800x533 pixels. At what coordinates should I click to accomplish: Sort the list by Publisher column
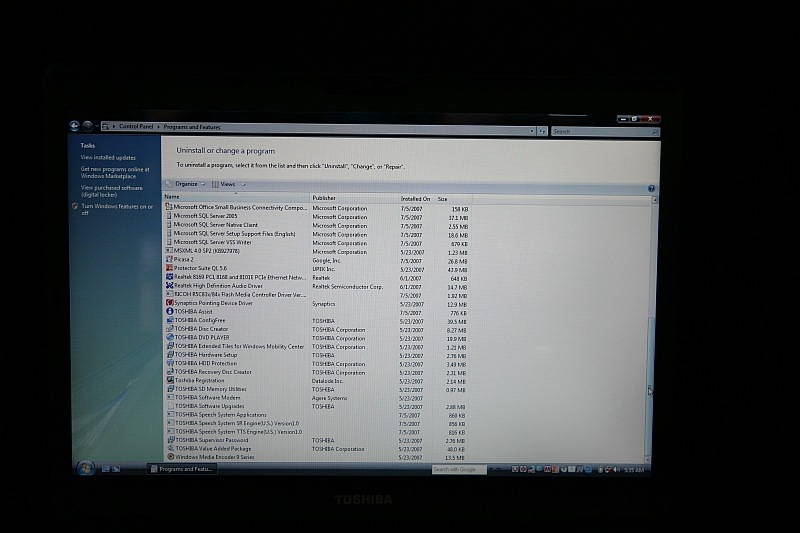click(354, 198)
